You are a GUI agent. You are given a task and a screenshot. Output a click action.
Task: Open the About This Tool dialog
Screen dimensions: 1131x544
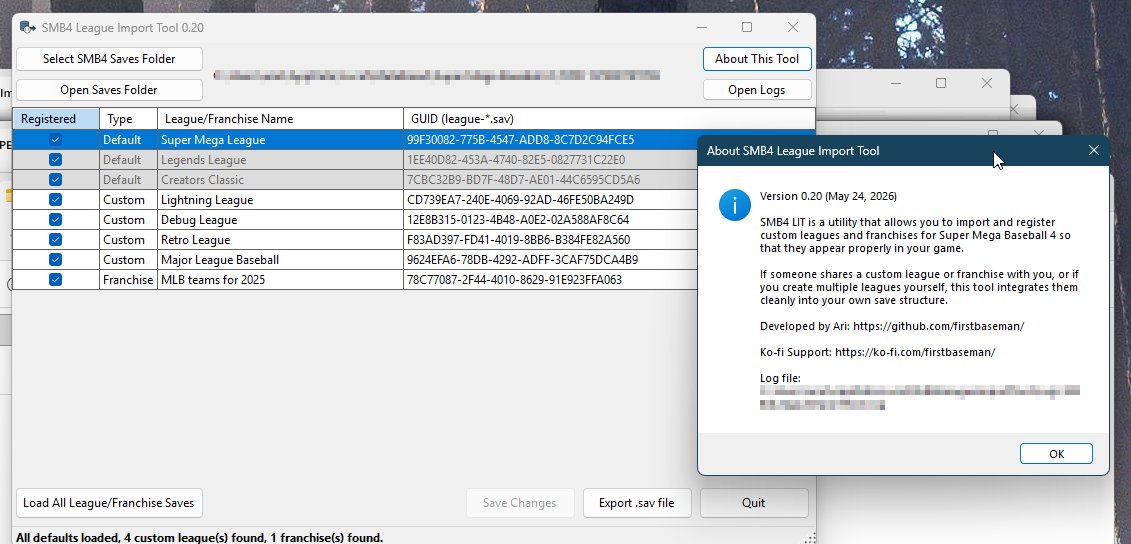757,59
